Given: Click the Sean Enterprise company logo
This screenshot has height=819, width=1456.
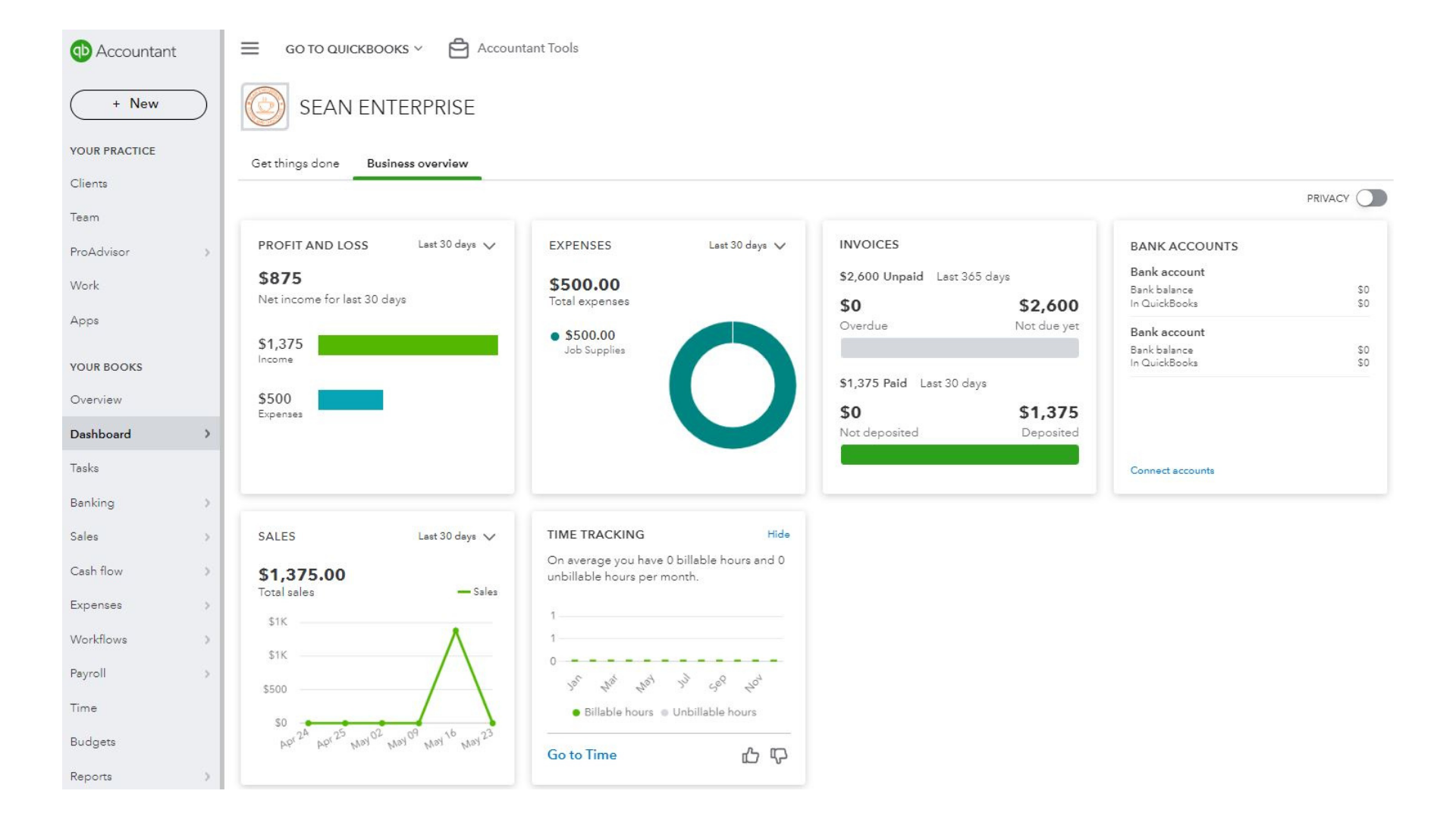Looking at the screenshot, I should (265, 107).
